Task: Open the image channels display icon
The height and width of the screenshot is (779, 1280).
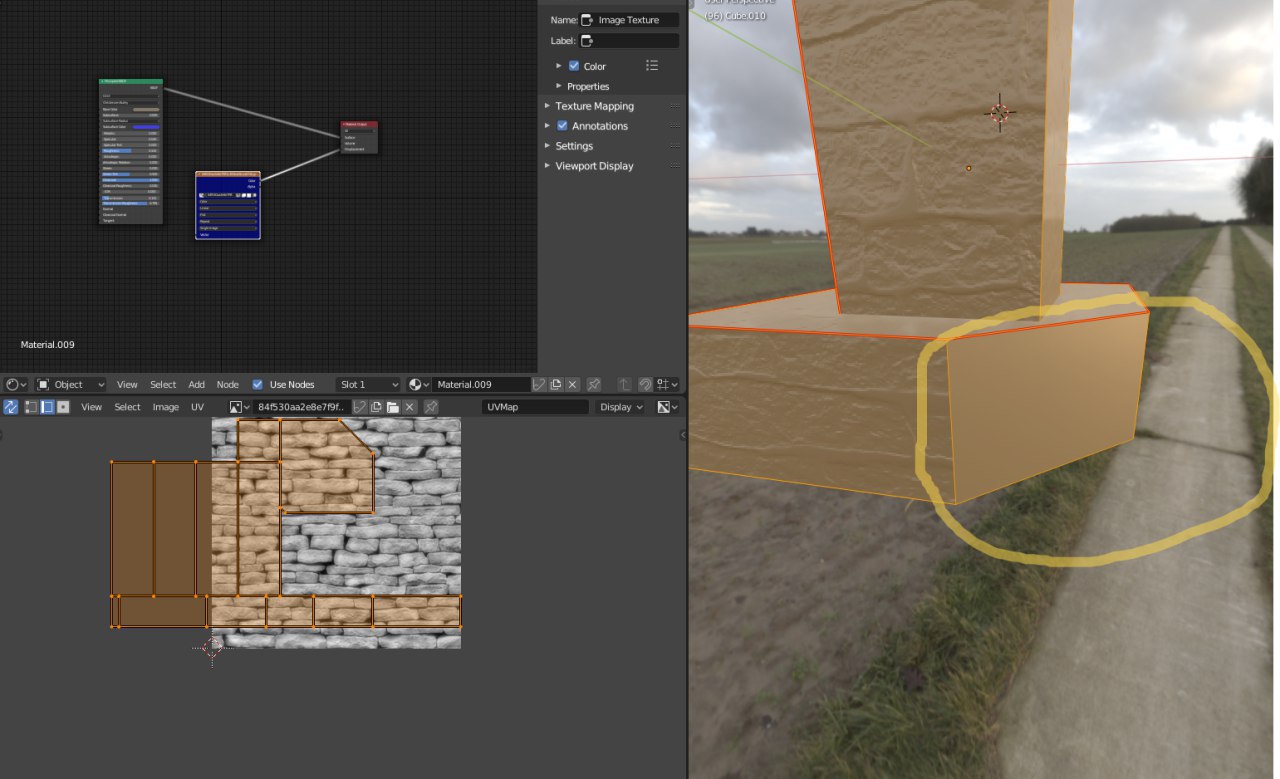Action: click(667, 407)
